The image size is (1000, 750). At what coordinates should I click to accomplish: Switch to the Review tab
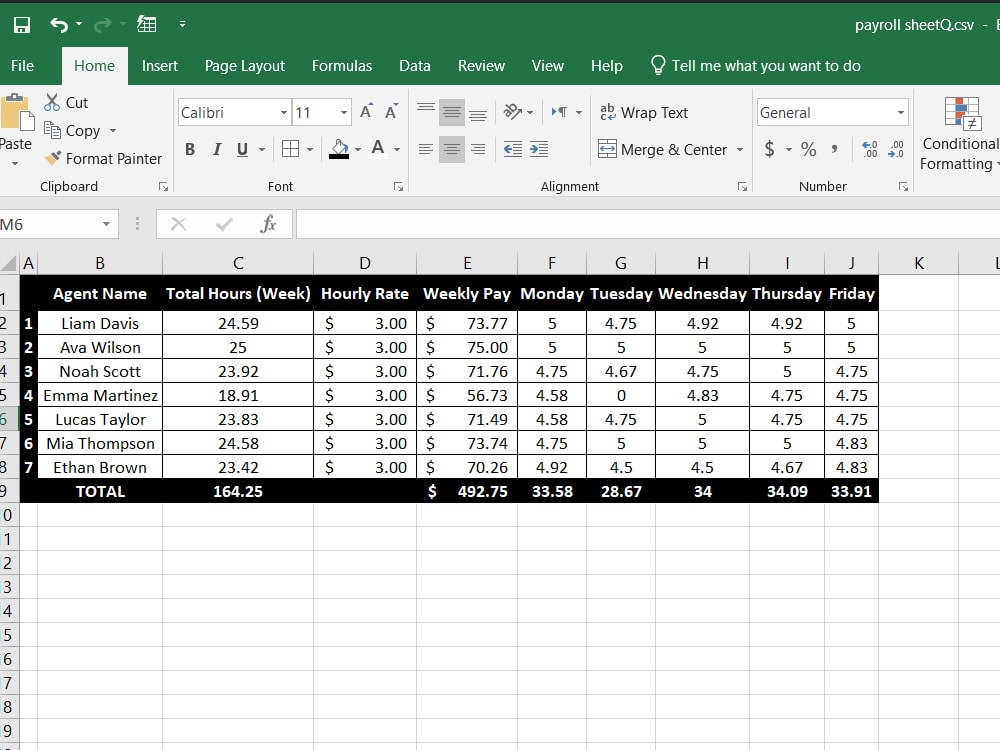click(481, 66)
